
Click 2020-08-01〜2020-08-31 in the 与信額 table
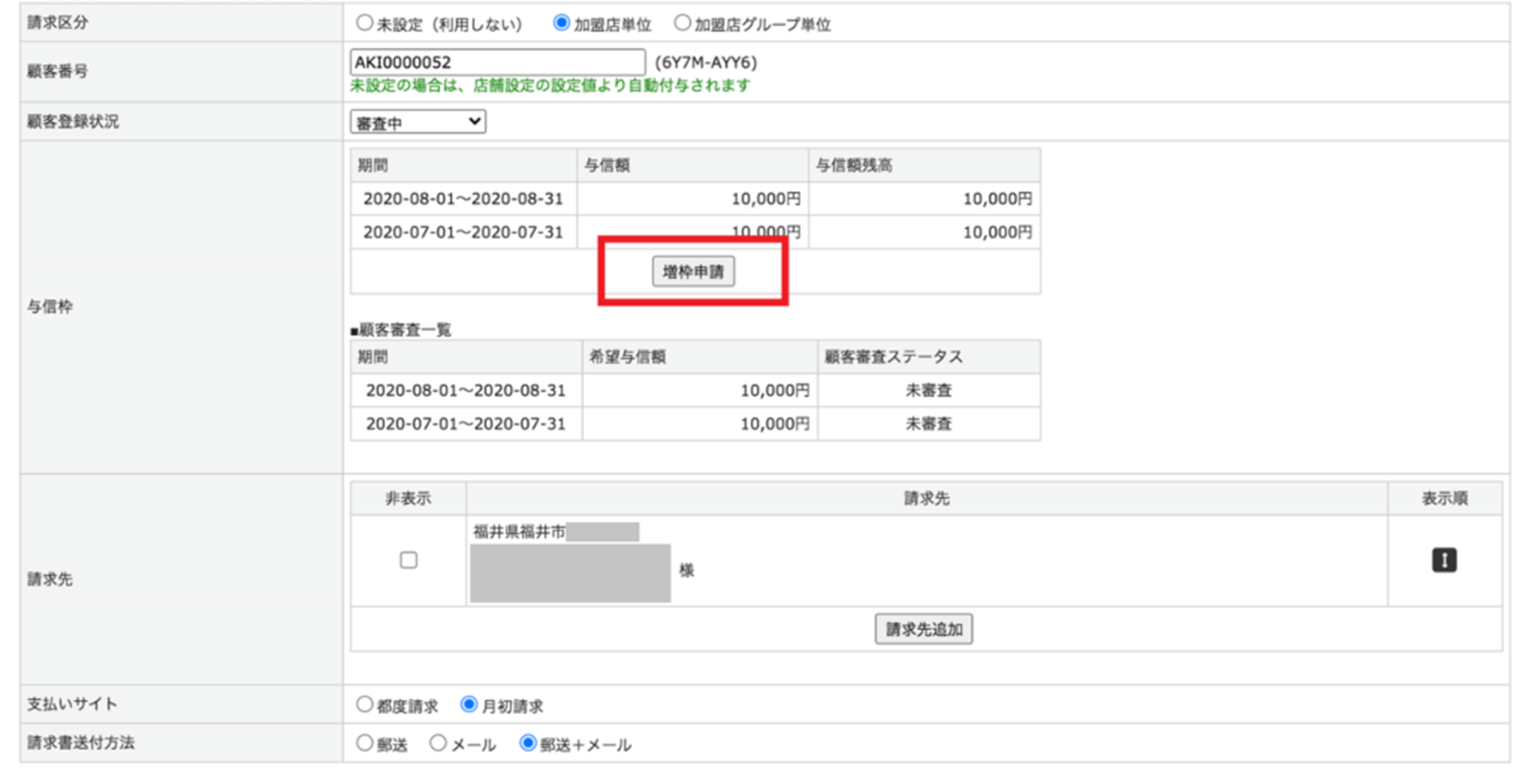463,199
